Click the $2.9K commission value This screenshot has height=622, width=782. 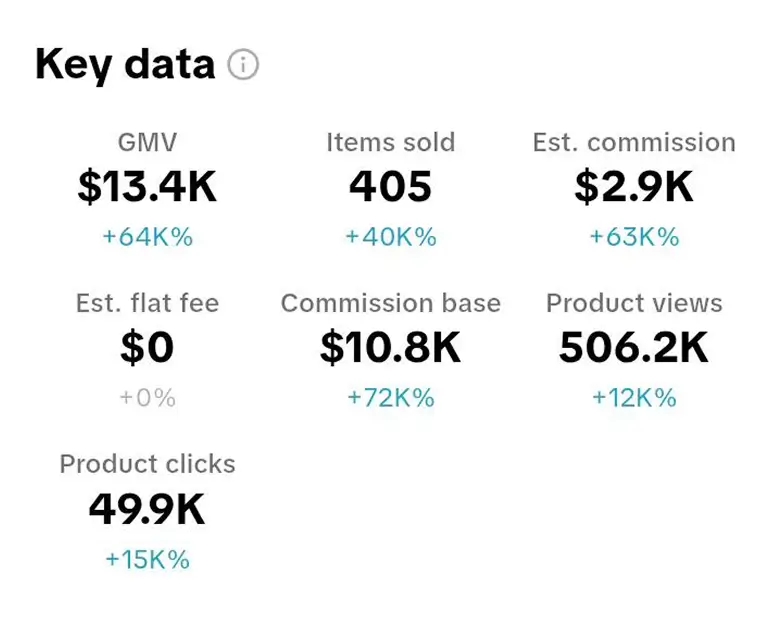634,187
